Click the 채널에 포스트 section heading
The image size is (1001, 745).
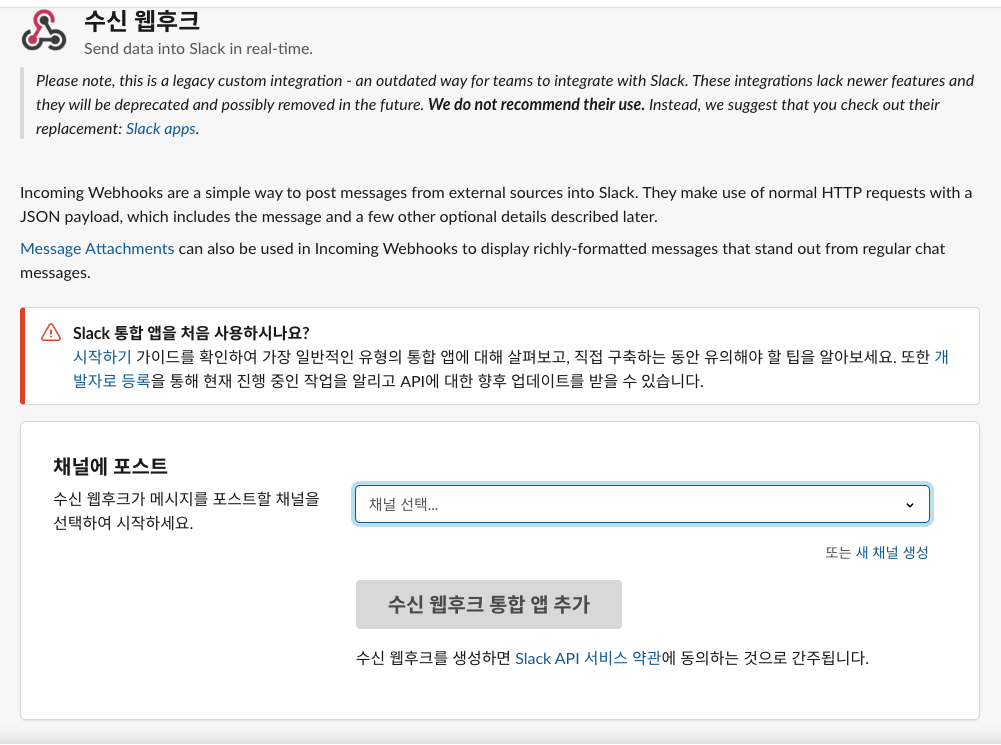[110, 467]
